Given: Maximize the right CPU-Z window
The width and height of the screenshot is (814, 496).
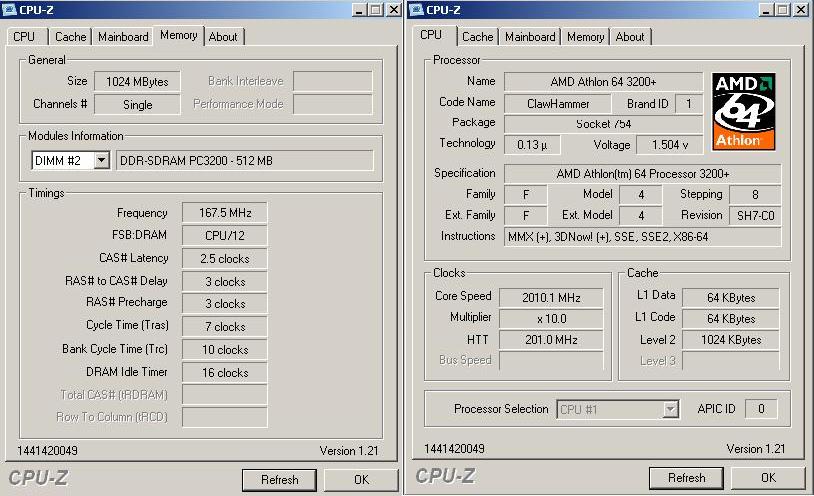Looking at the screenshot, I should [x=783, y=10].
